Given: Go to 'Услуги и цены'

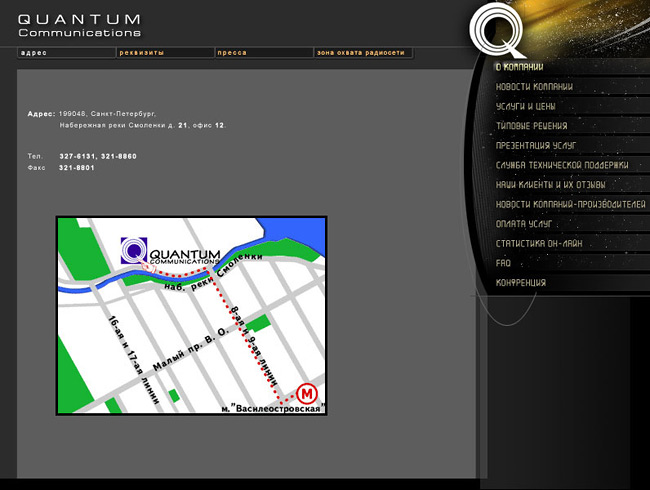Looking at the screenshot, I should pyautogui.click(x=525, y=106).
